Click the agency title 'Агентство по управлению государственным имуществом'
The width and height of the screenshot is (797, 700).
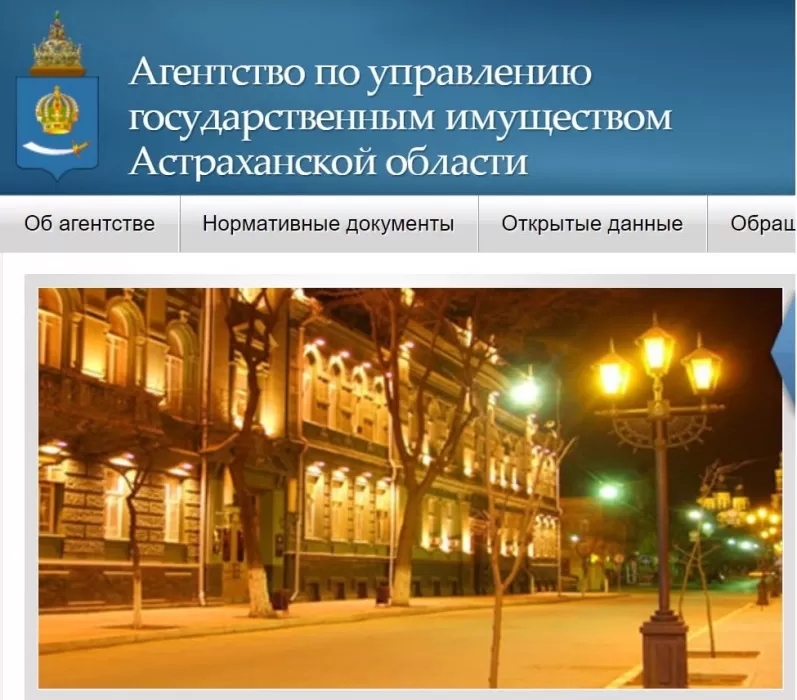tap(400, 116)
